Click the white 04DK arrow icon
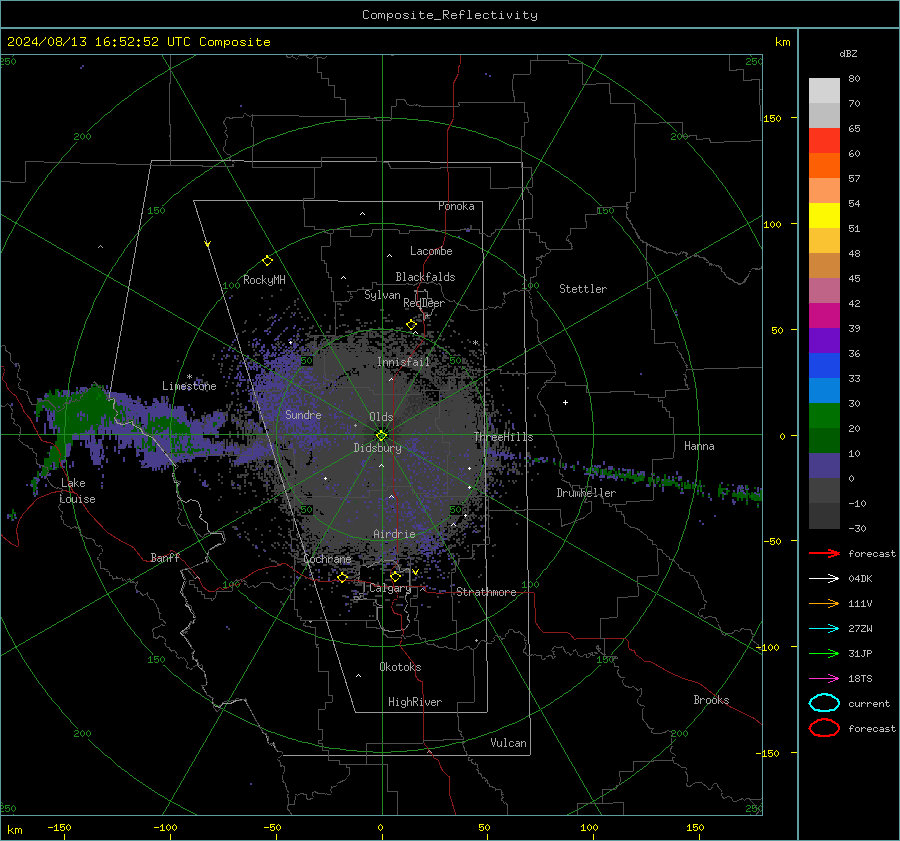900x841 pixels. [824, 578]
